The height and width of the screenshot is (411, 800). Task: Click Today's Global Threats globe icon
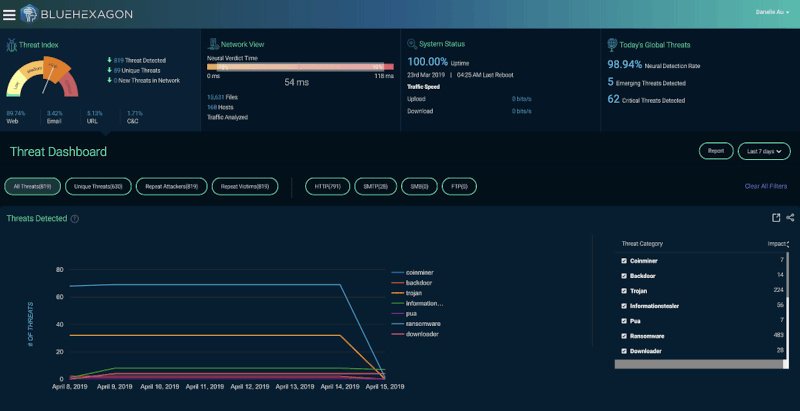[612, 44]
